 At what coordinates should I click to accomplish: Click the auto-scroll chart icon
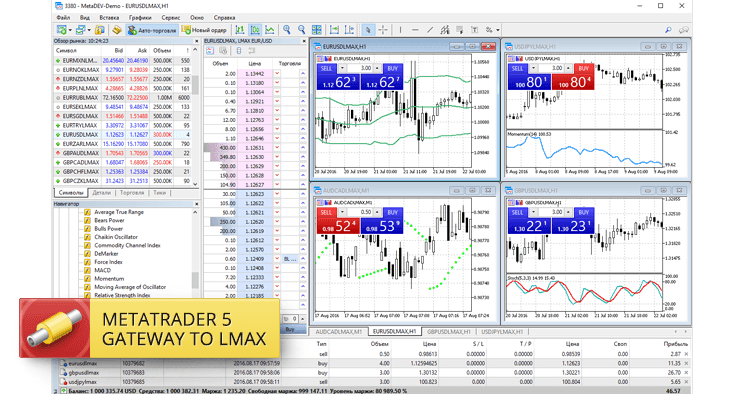(334, 30)
